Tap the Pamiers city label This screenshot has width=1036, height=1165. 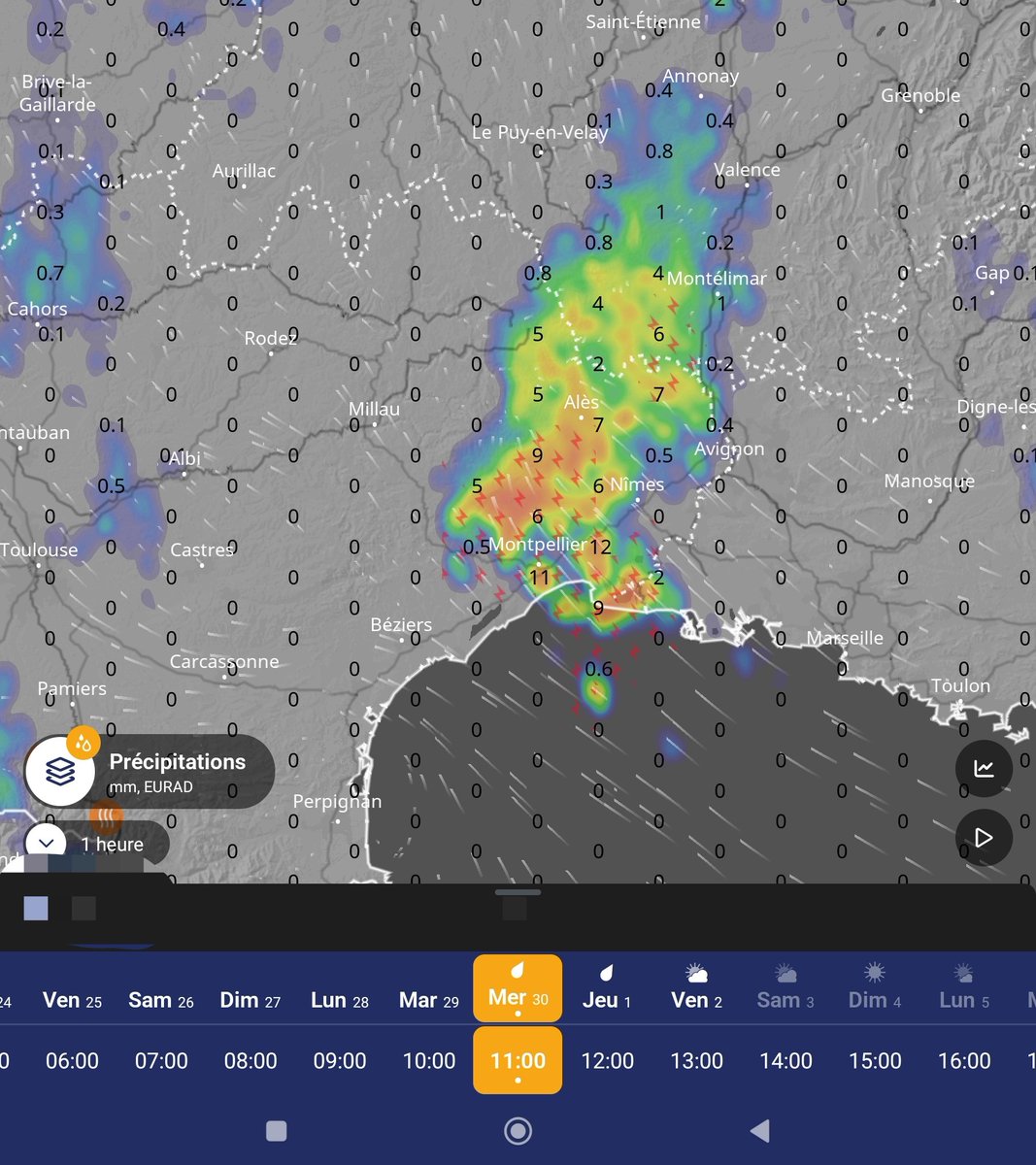(72, 688)
